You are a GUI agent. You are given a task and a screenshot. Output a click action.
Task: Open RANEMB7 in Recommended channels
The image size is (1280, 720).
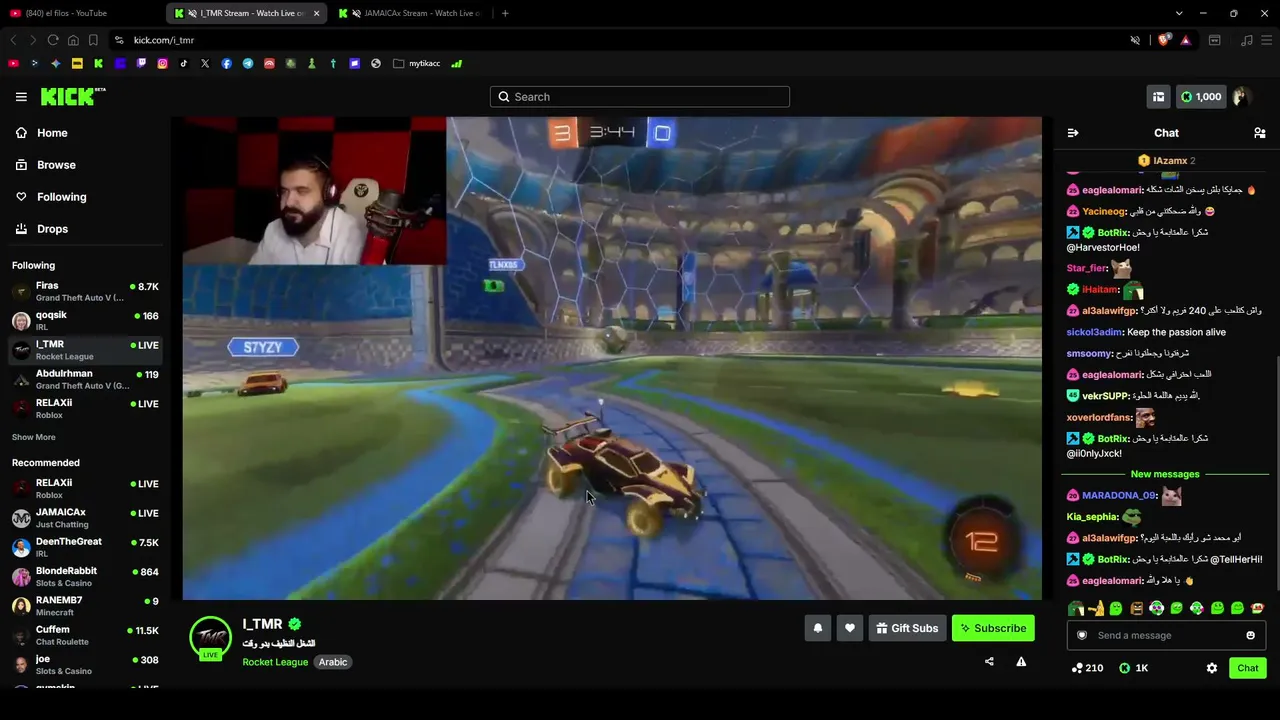coord(84,605)
